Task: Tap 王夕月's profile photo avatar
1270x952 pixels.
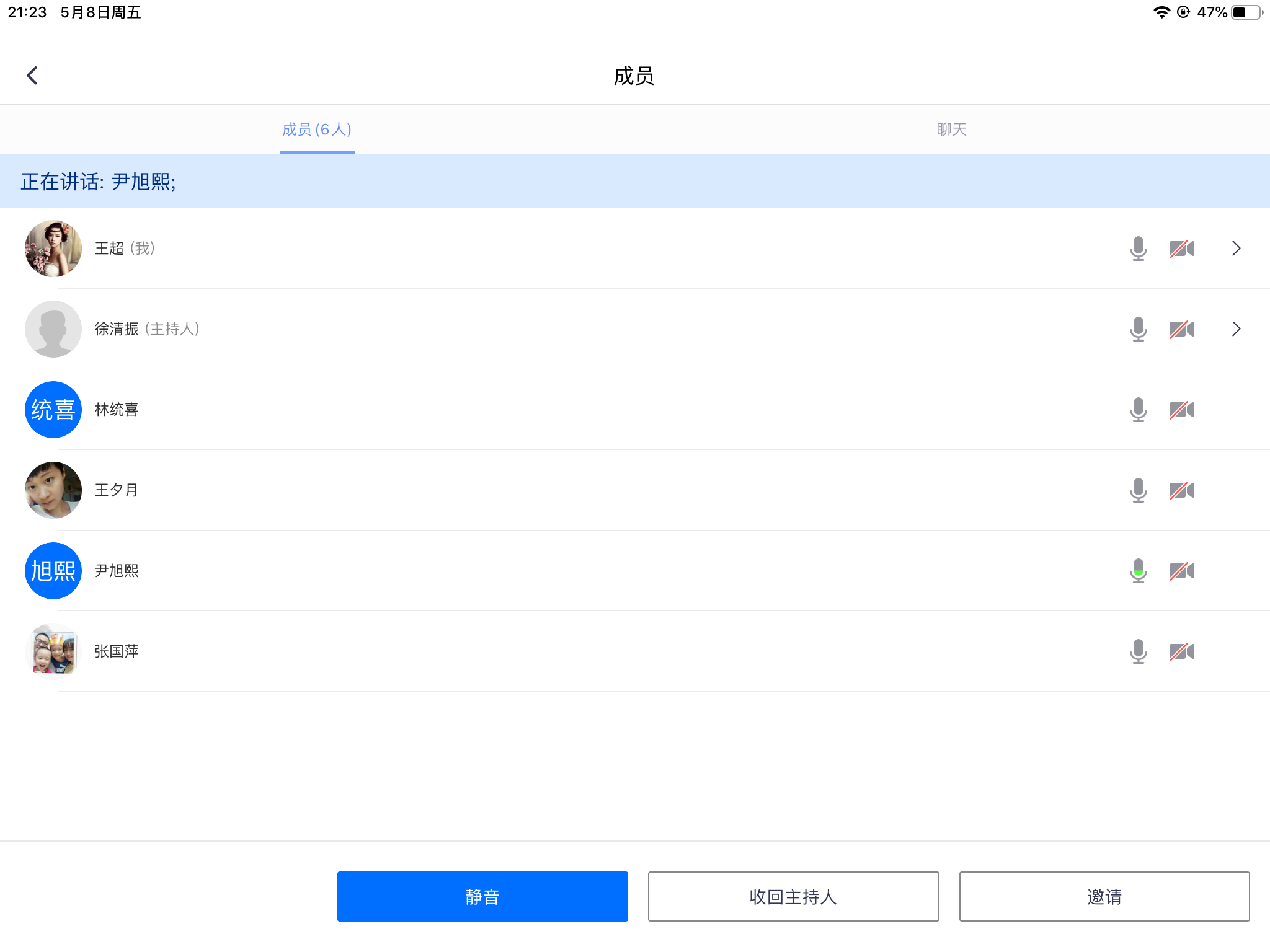Action: 53,490
